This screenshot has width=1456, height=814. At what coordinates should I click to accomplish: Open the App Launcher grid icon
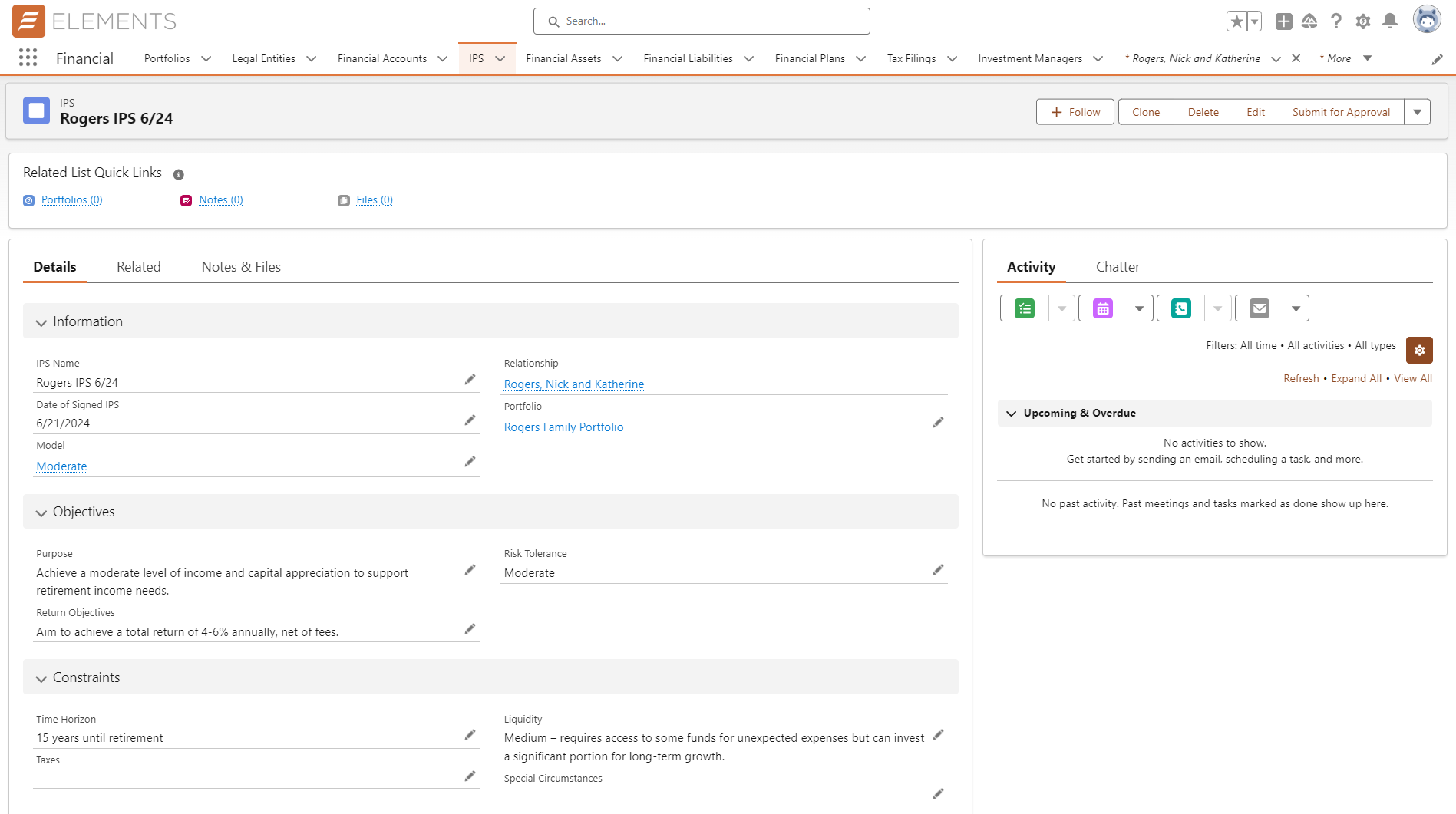tap(28, 58)
